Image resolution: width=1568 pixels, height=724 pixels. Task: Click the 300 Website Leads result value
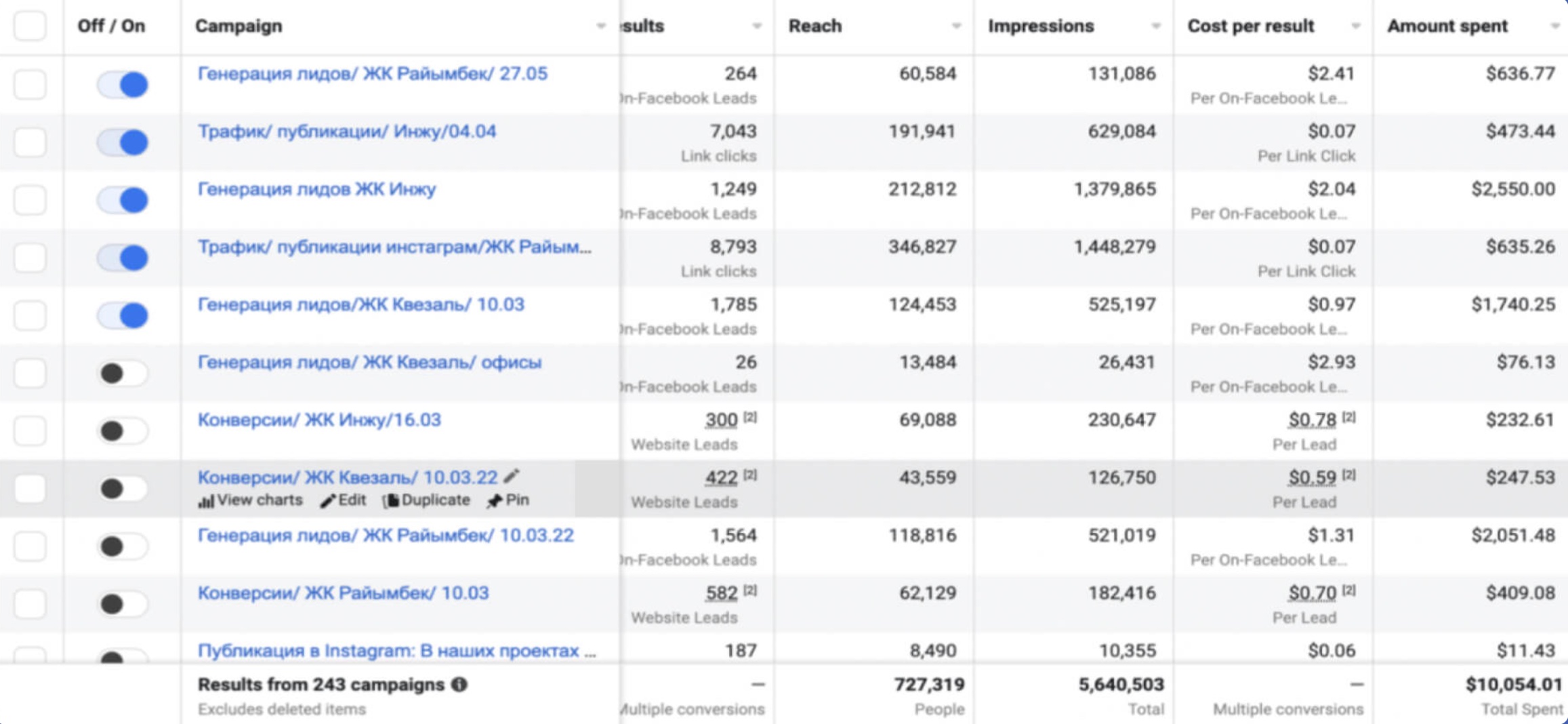pyautogui.click(x=721, y=420)
